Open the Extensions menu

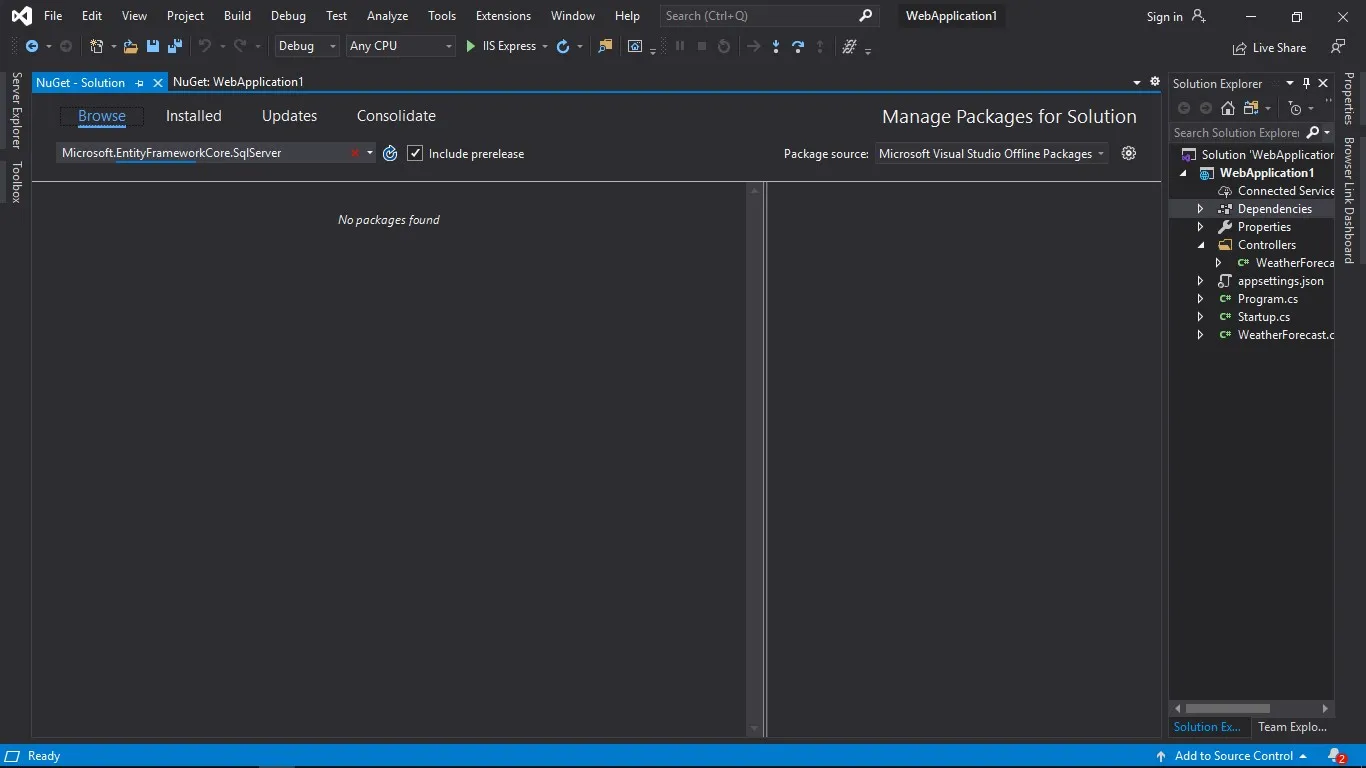(503, 16)
